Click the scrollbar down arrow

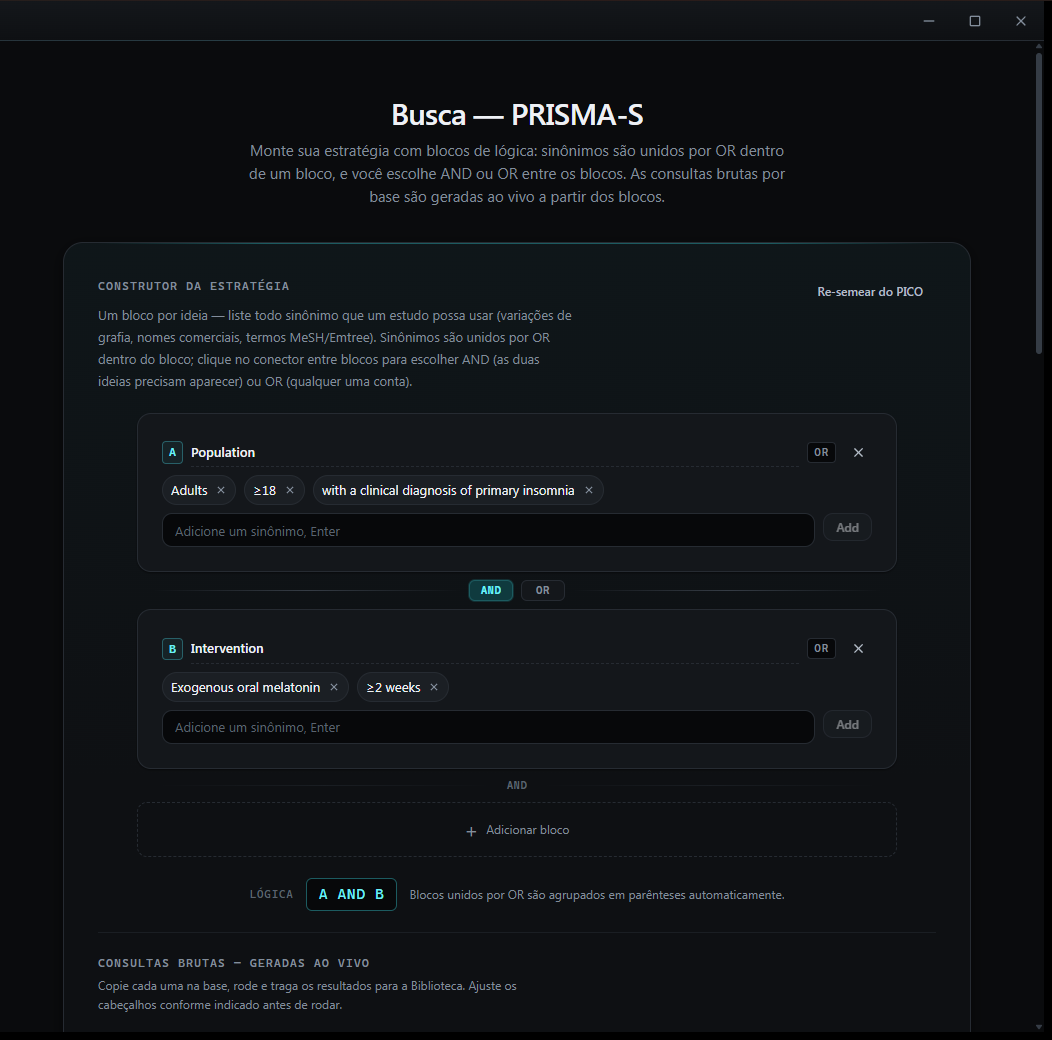pos(1039,1028)
